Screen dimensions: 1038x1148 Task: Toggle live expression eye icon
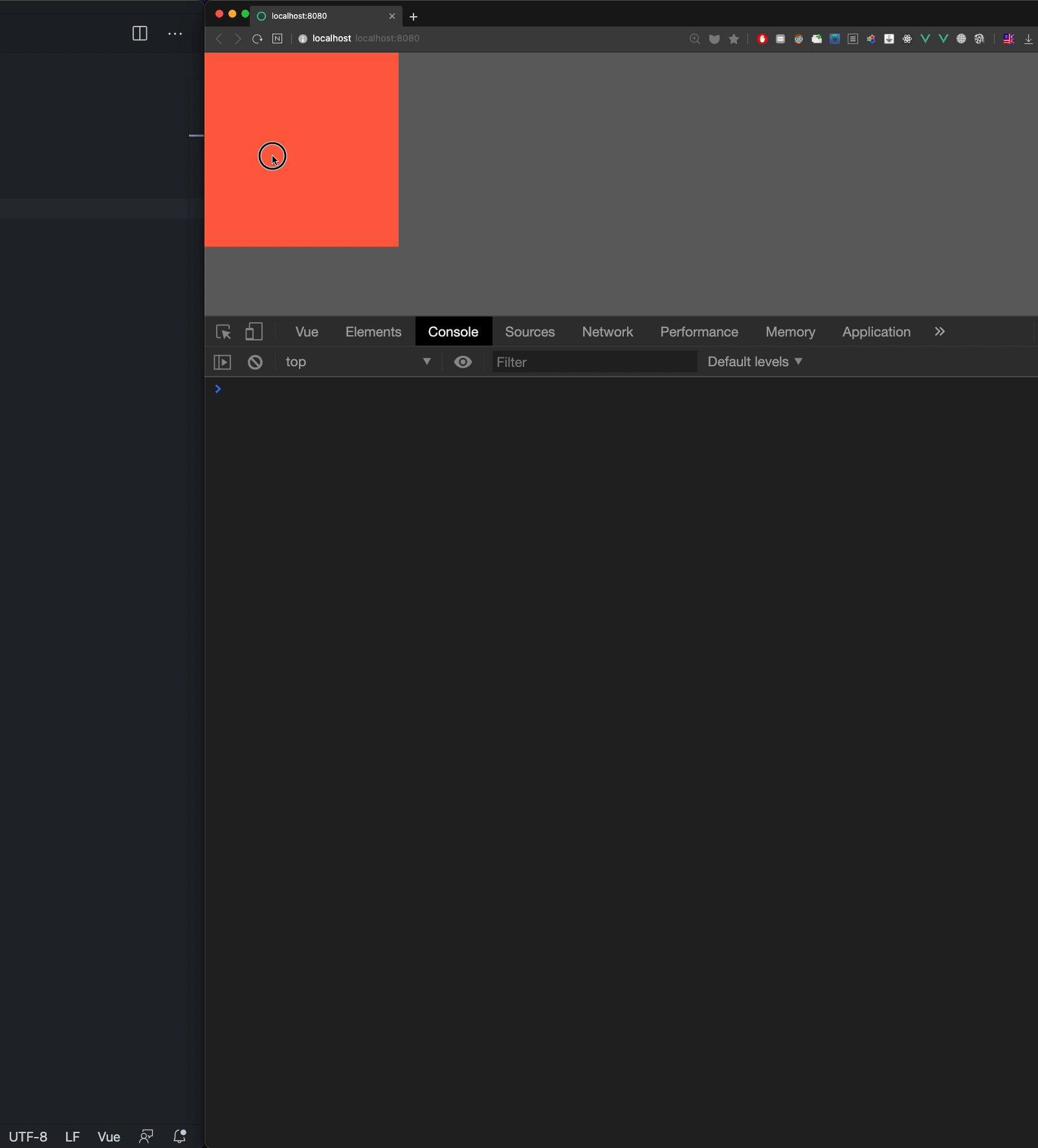click(x=463, y=362)
